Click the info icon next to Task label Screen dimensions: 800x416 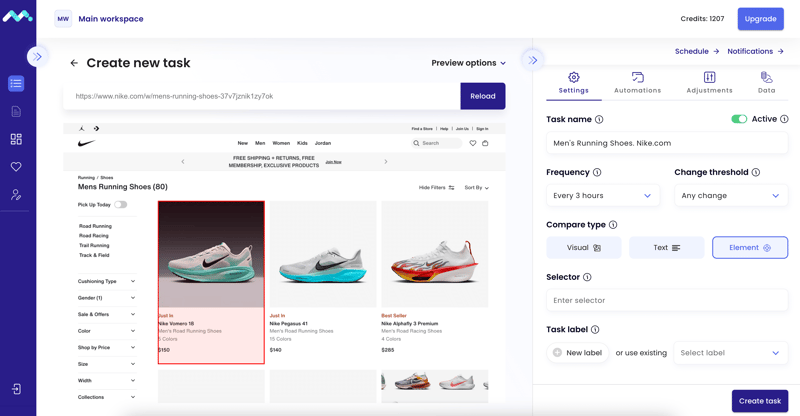[595, 329]
